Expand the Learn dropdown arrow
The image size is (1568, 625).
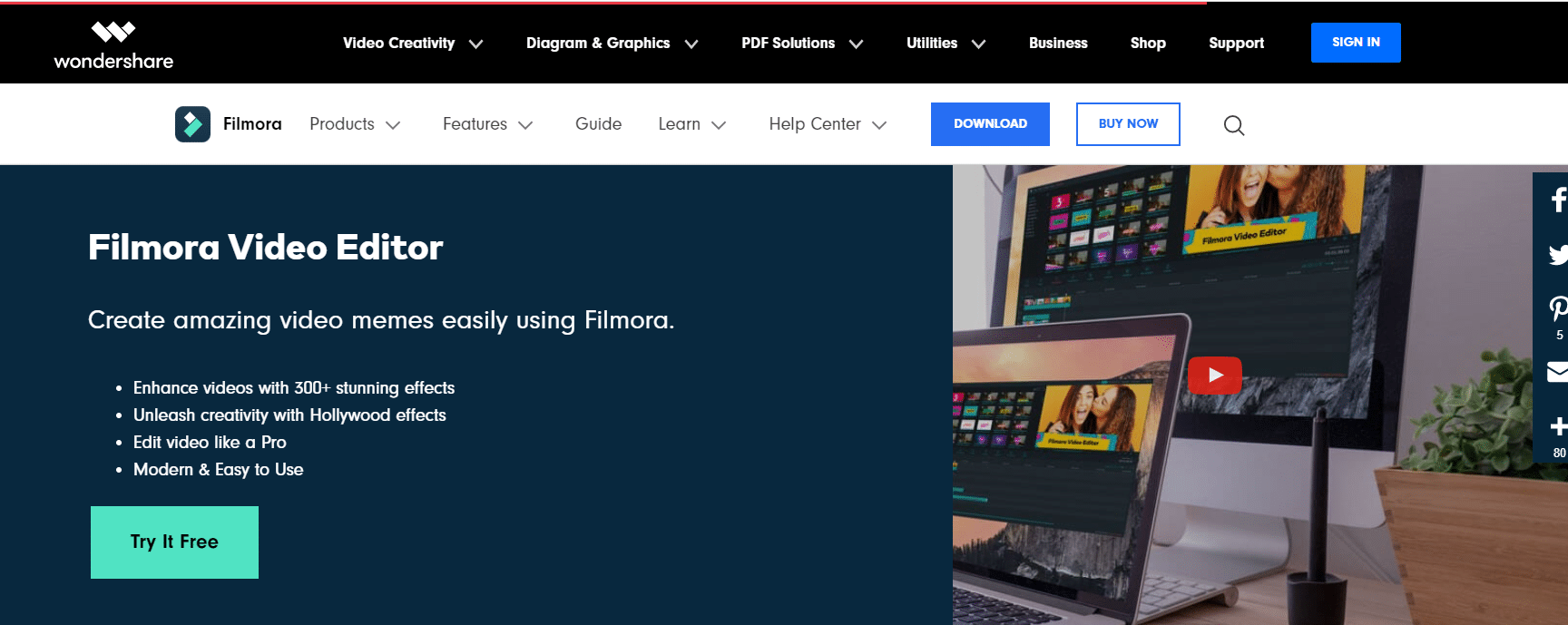coord(719,125)
